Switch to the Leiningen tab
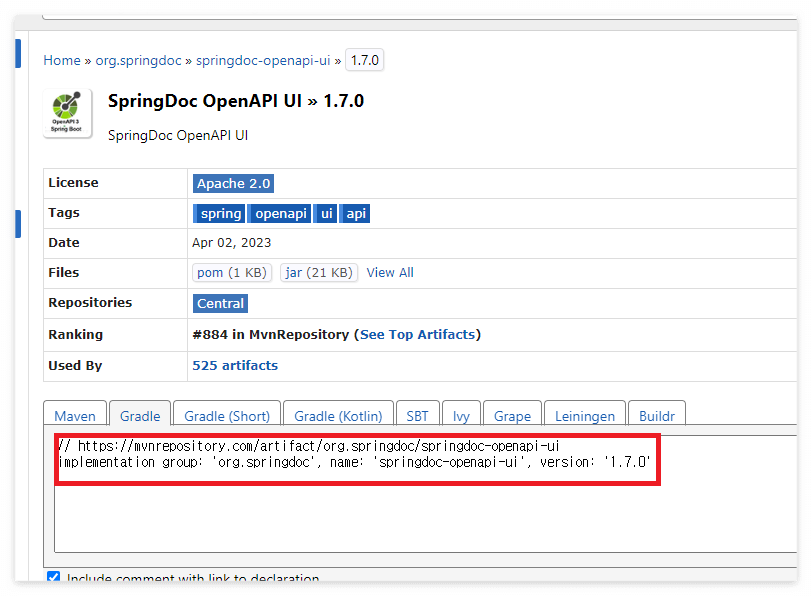This screenshot has width=812, height=596. click(585, 415)
